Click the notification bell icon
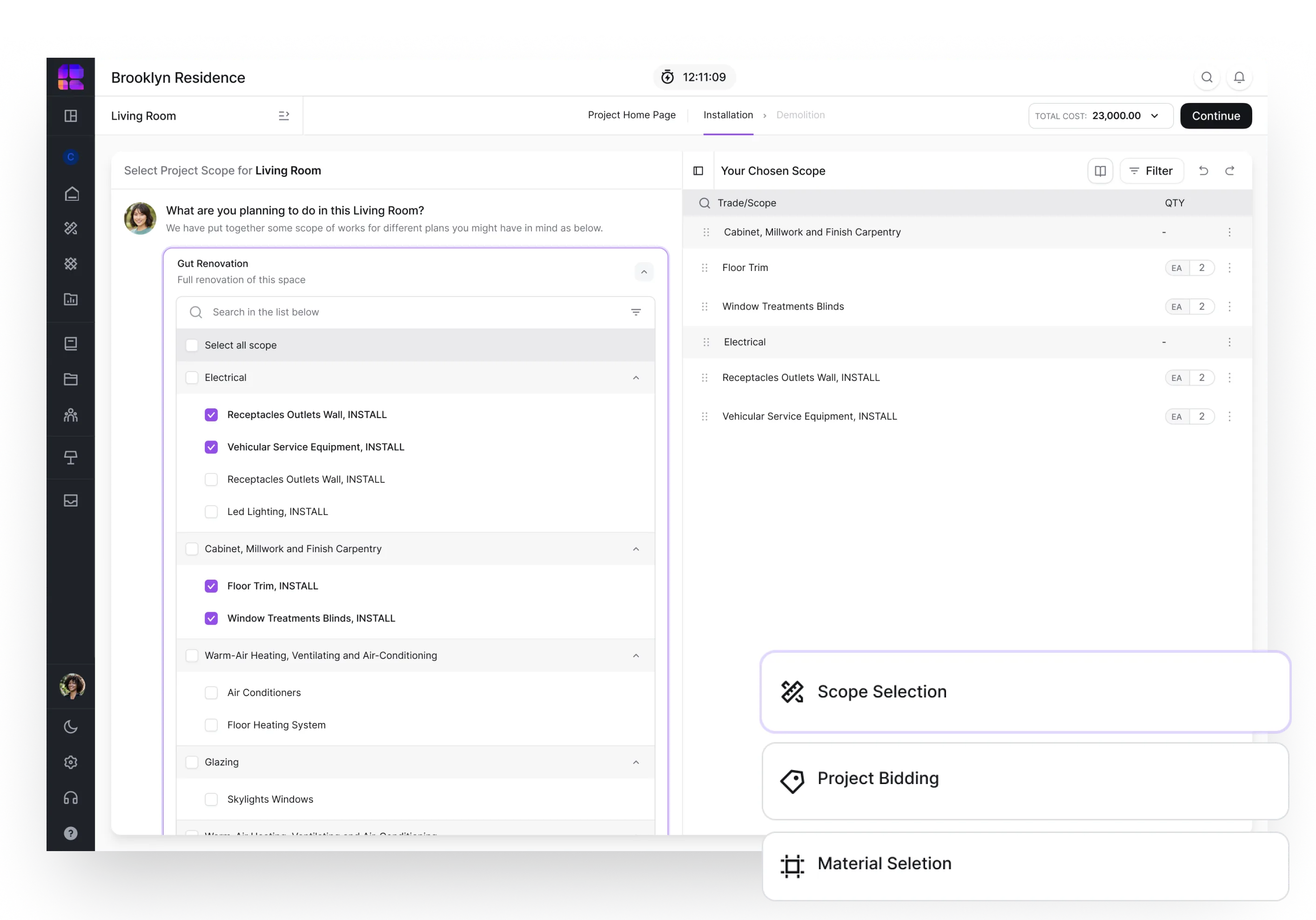 [1239, 77]
